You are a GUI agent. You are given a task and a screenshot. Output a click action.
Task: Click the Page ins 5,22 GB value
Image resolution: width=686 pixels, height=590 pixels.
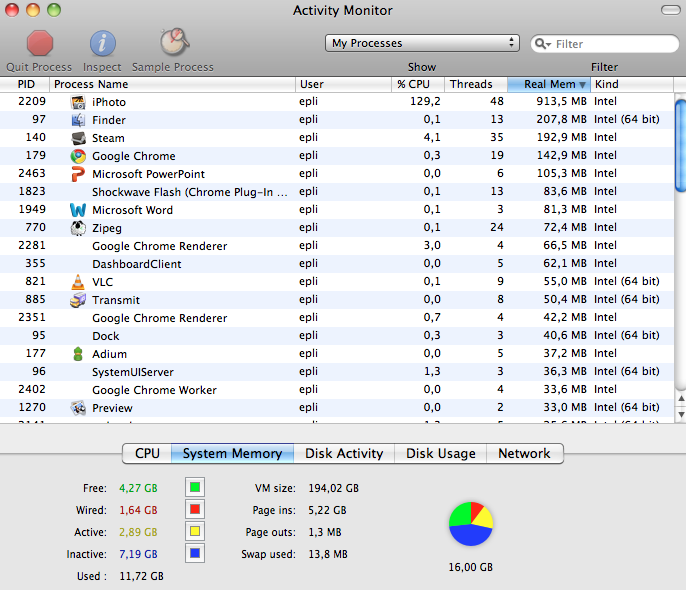point(327,510)
